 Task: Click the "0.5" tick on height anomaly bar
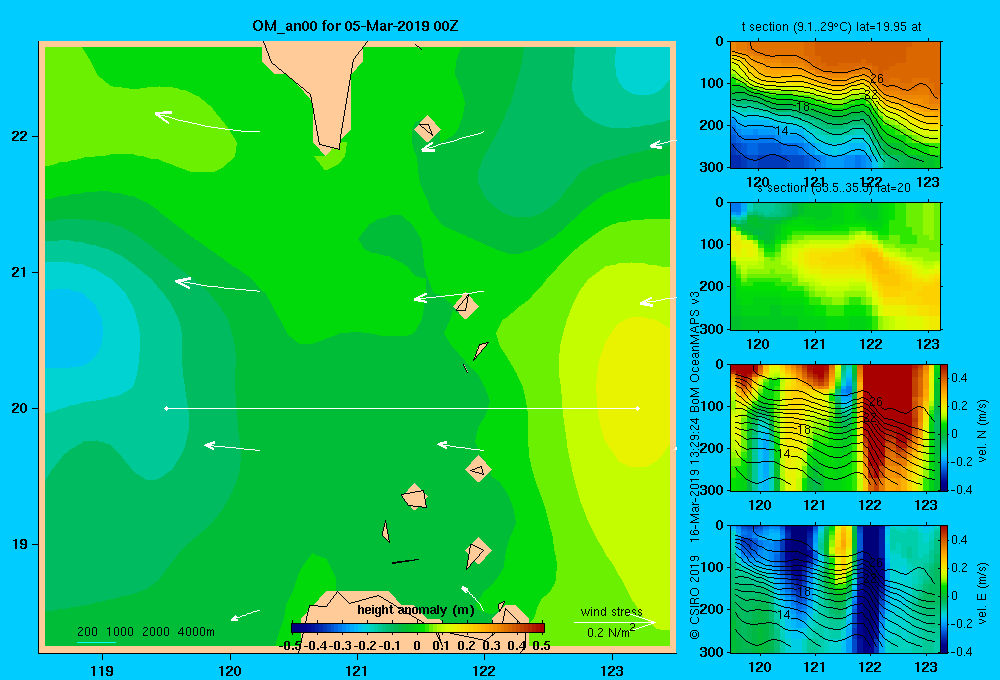pyautogui.click(x=541, y=646)
